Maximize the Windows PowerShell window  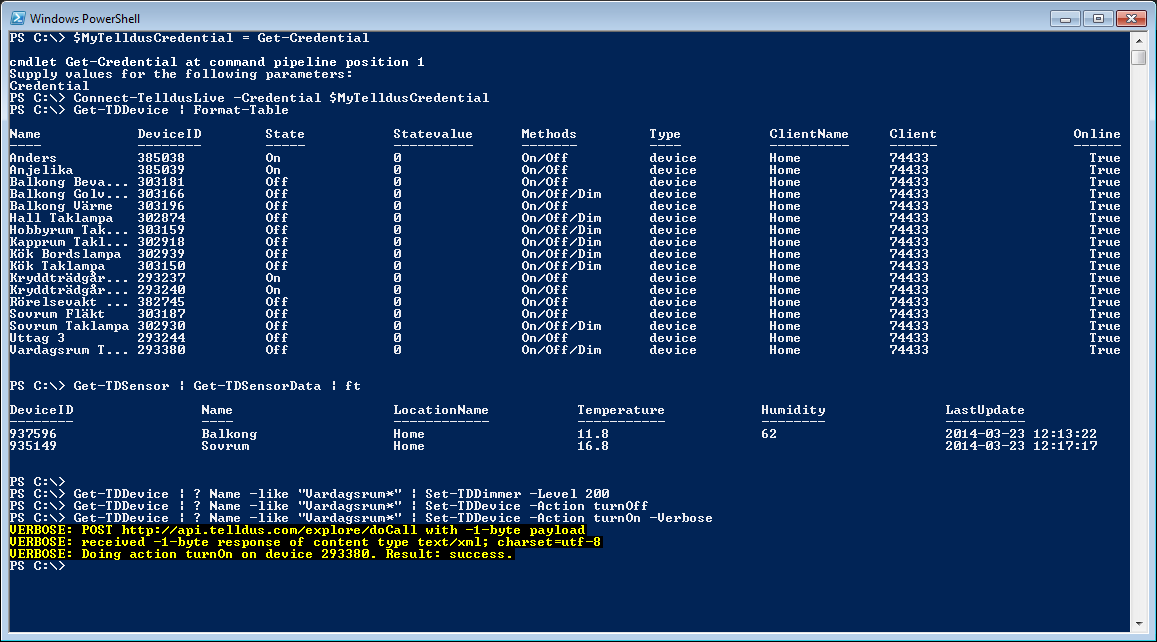(x=1098, y=18)
